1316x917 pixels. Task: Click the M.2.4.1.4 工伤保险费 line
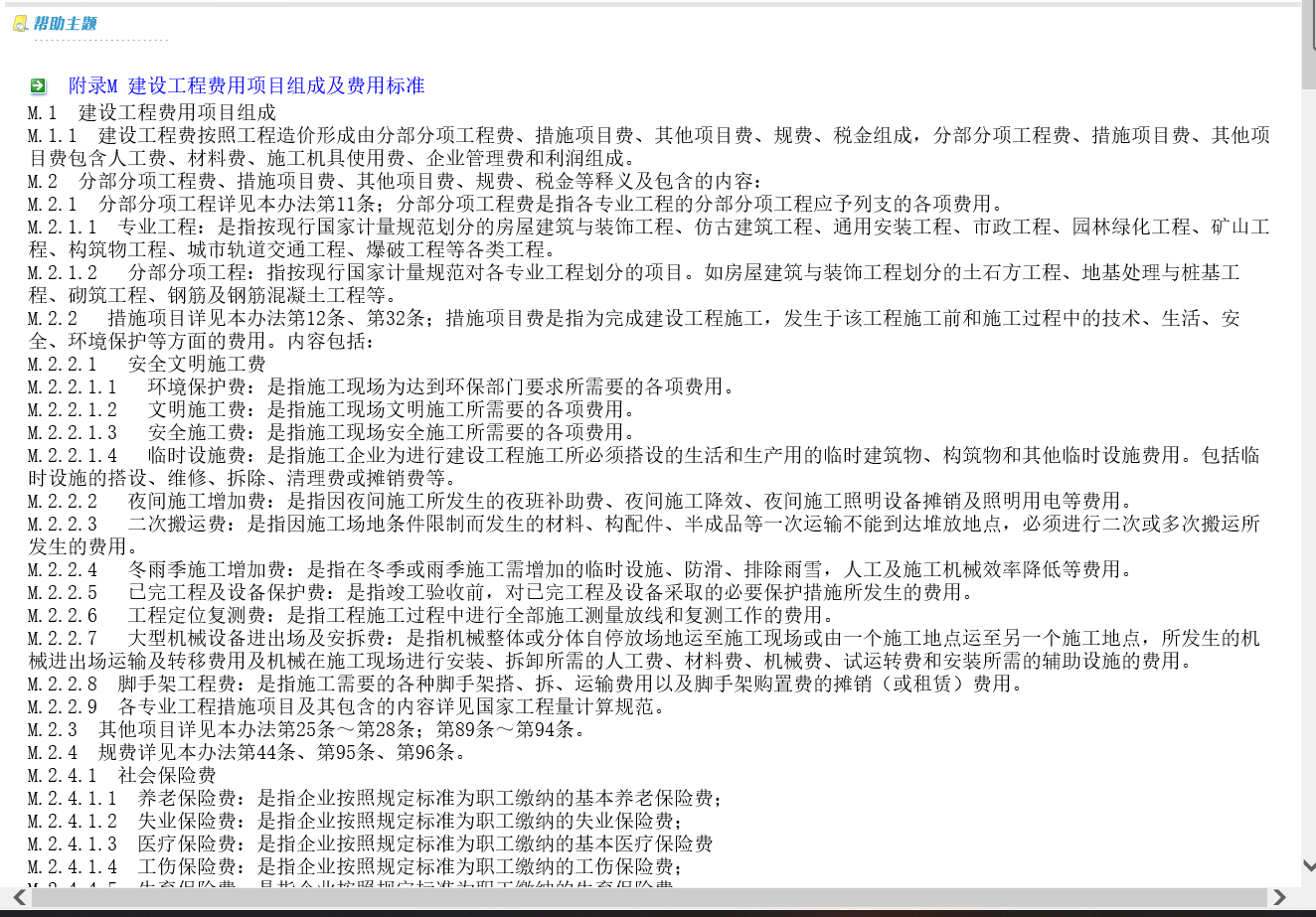(356, 867)
